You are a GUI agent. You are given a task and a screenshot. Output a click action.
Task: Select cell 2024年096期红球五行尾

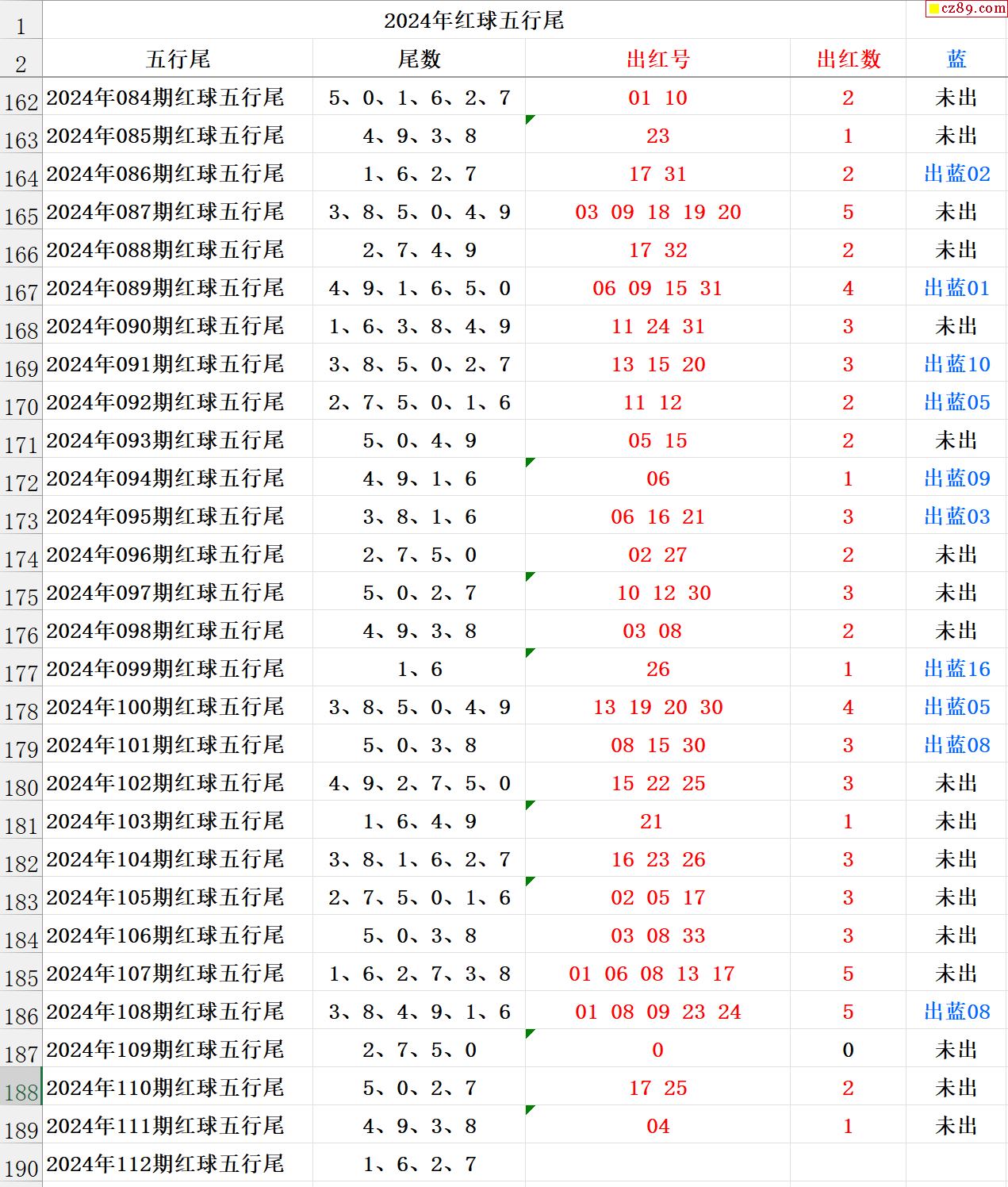pos(178,554)
